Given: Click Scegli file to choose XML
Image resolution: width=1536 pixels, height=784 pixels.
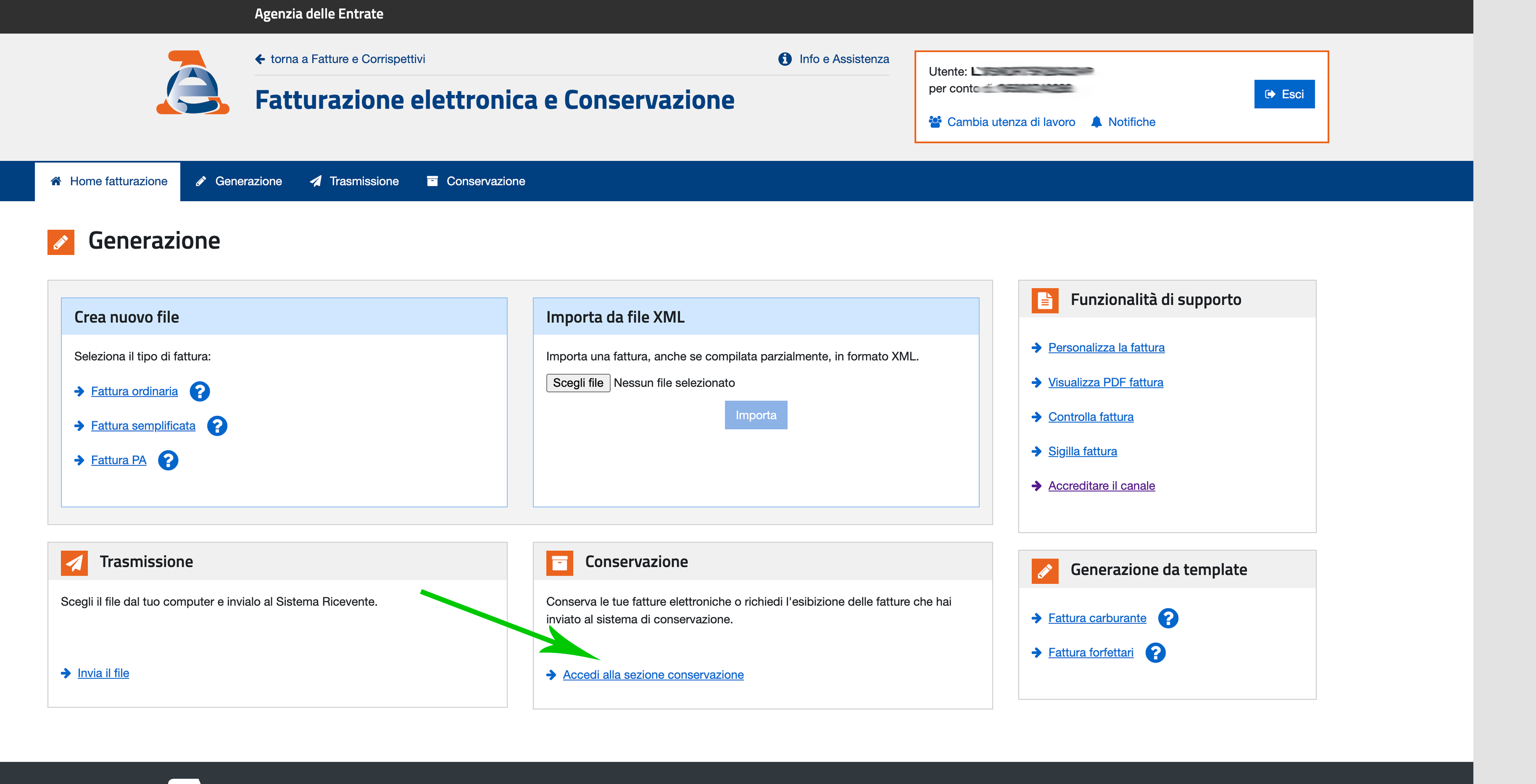Looking at the screenshot, I should [577, 383].
